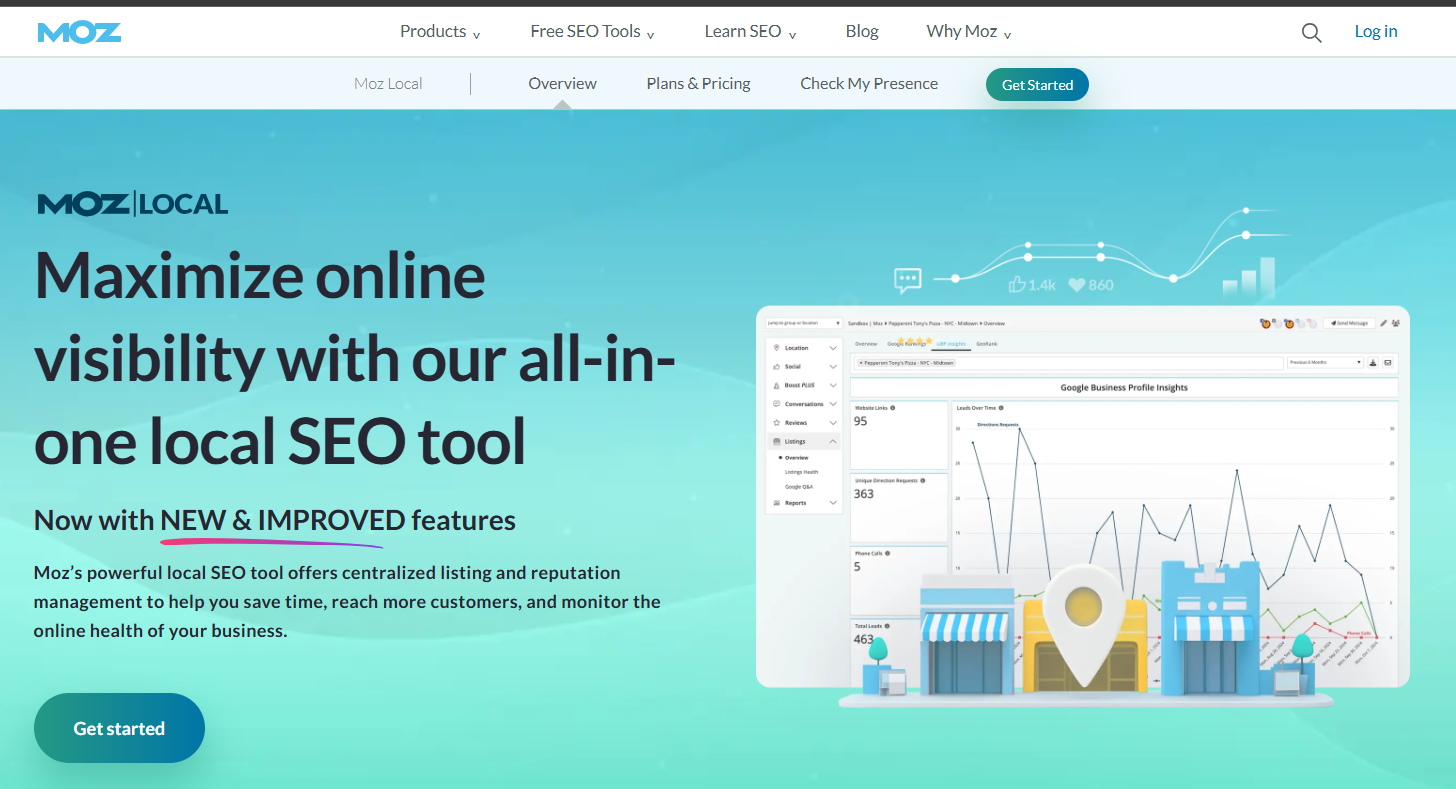Image resolution: width=1456 pixels, height=789 pixels.
Task: Click the Website Links value 95
Action: pos(861,421)
